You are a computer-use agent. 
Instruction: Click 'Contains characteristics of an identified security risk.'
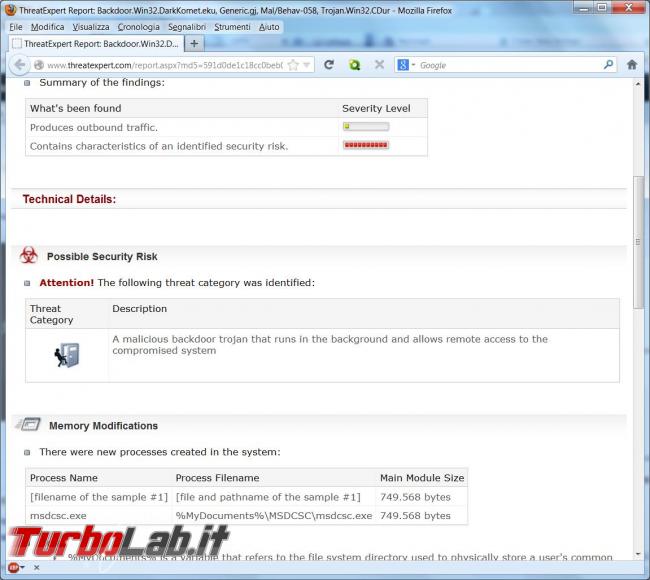click(159, 146)
